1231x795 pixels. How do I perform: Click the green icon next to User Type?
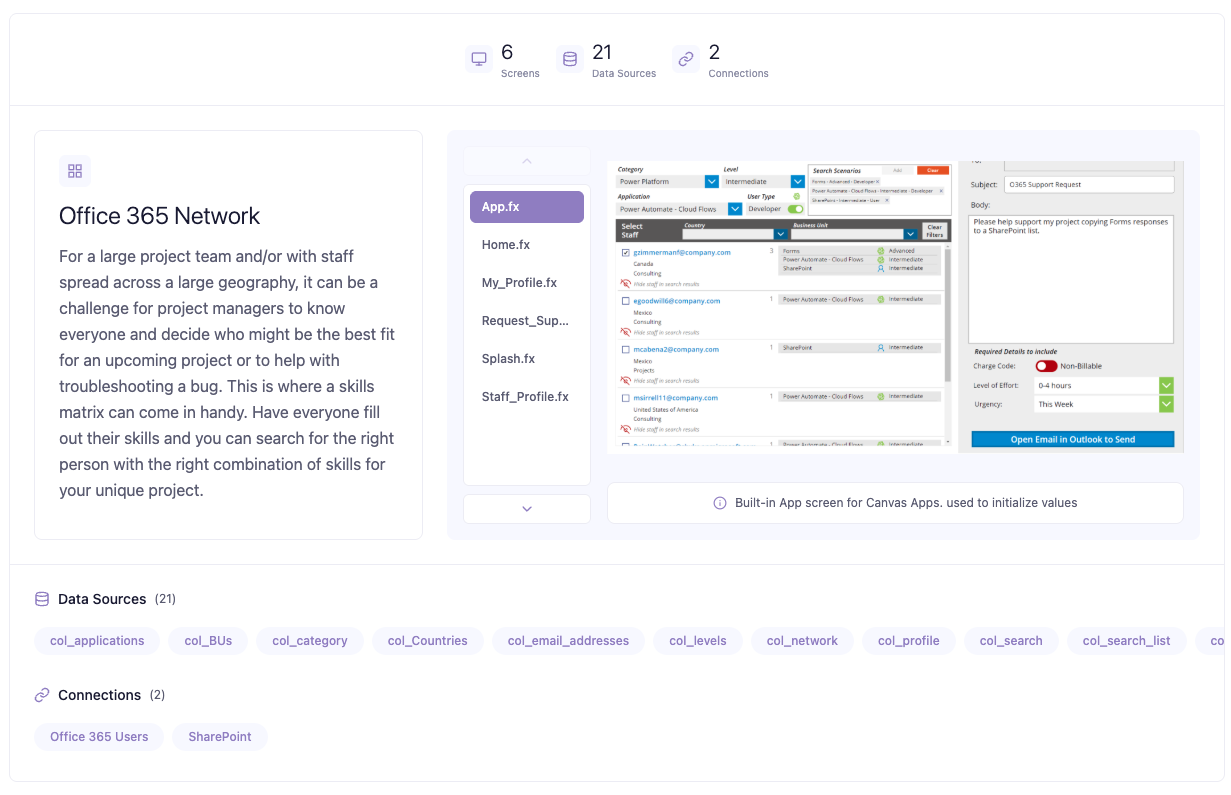pyautogui.click(x=797, y=196)
